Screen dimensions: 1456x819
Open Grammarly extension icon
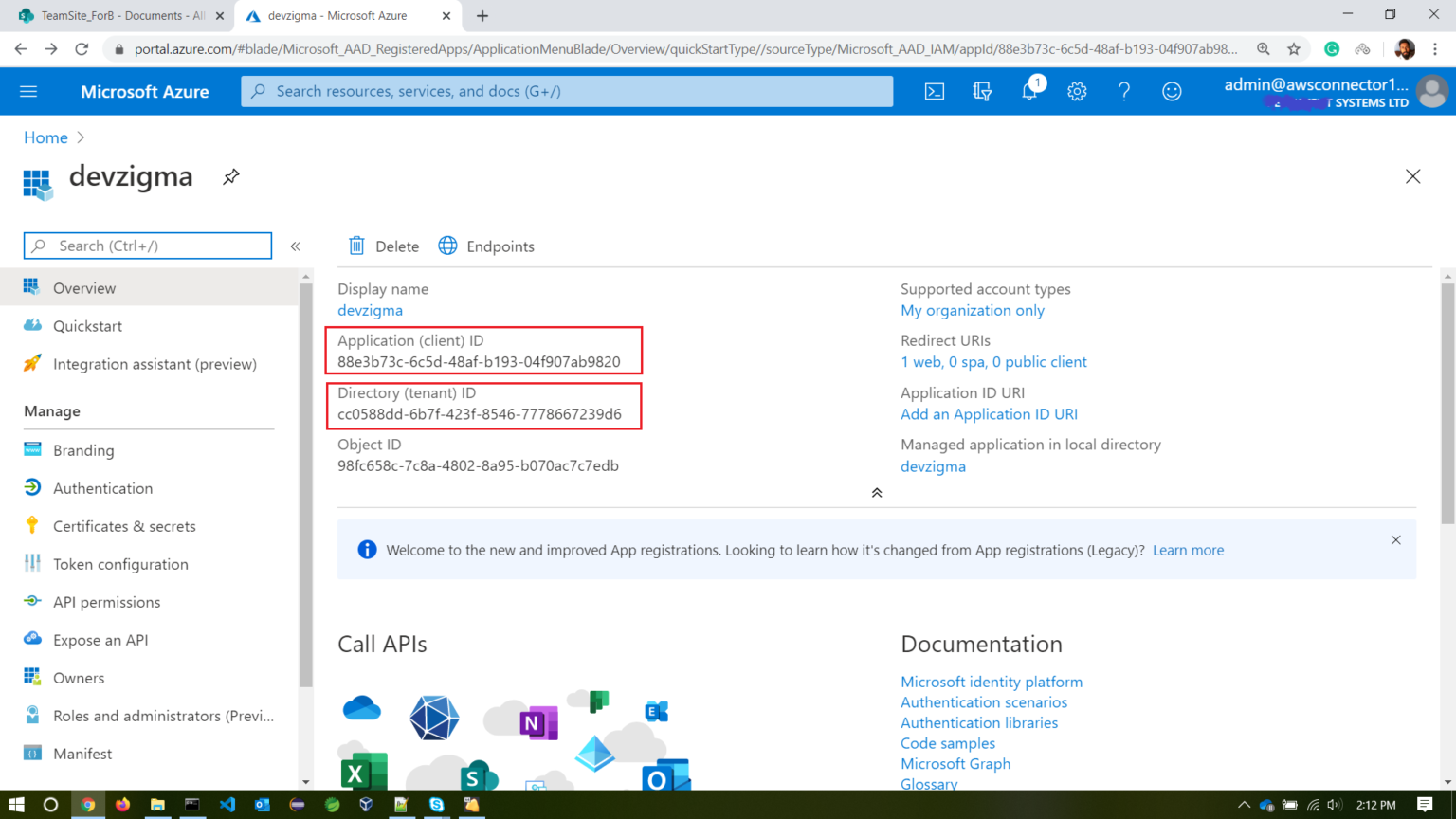tap(1332, 49)
